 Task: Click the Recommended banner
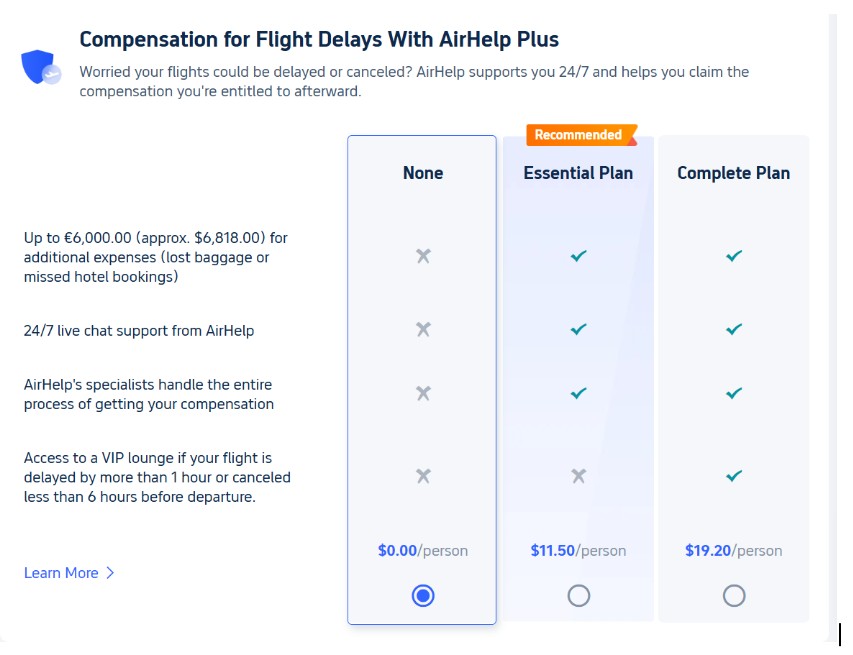click(578, 134)
